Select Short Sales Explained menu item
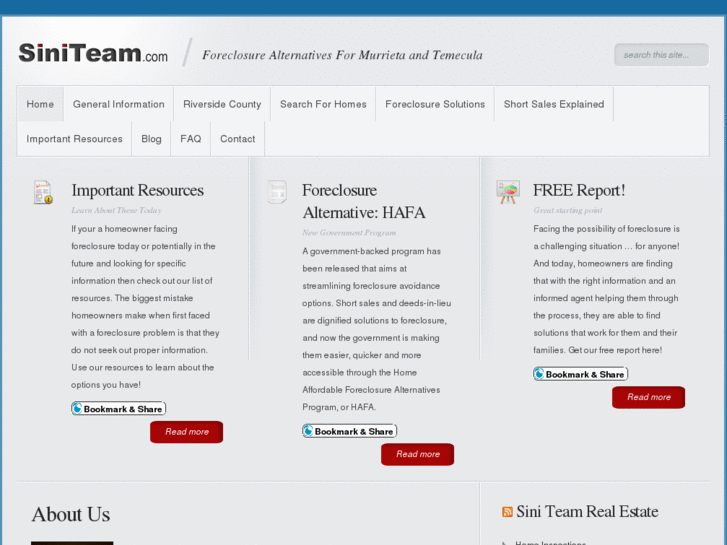The width and height of the screenshot is (727, 545). (554, 104)
